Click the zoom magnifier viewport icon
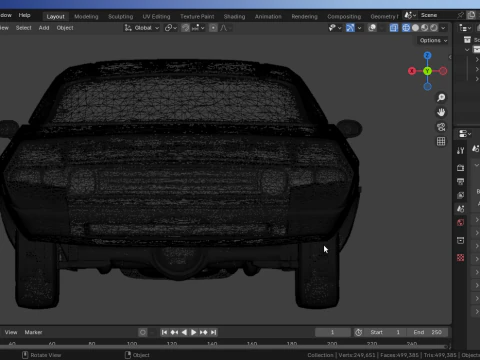 pyautogui.click(x=441, y=97)
